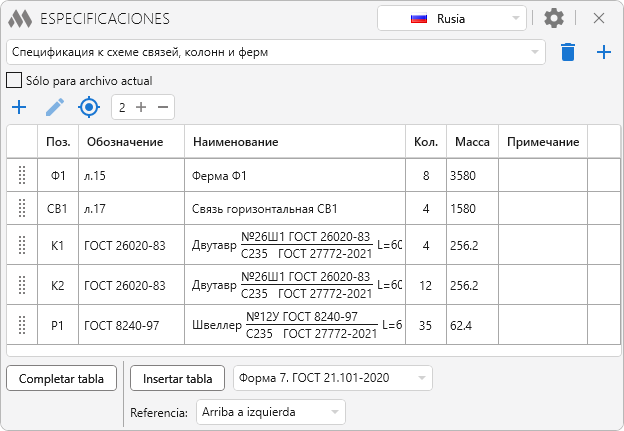Open the Rusia country dropdown
Image resolution: width=624 pixels, height=431 pixels.
point(451,18)
